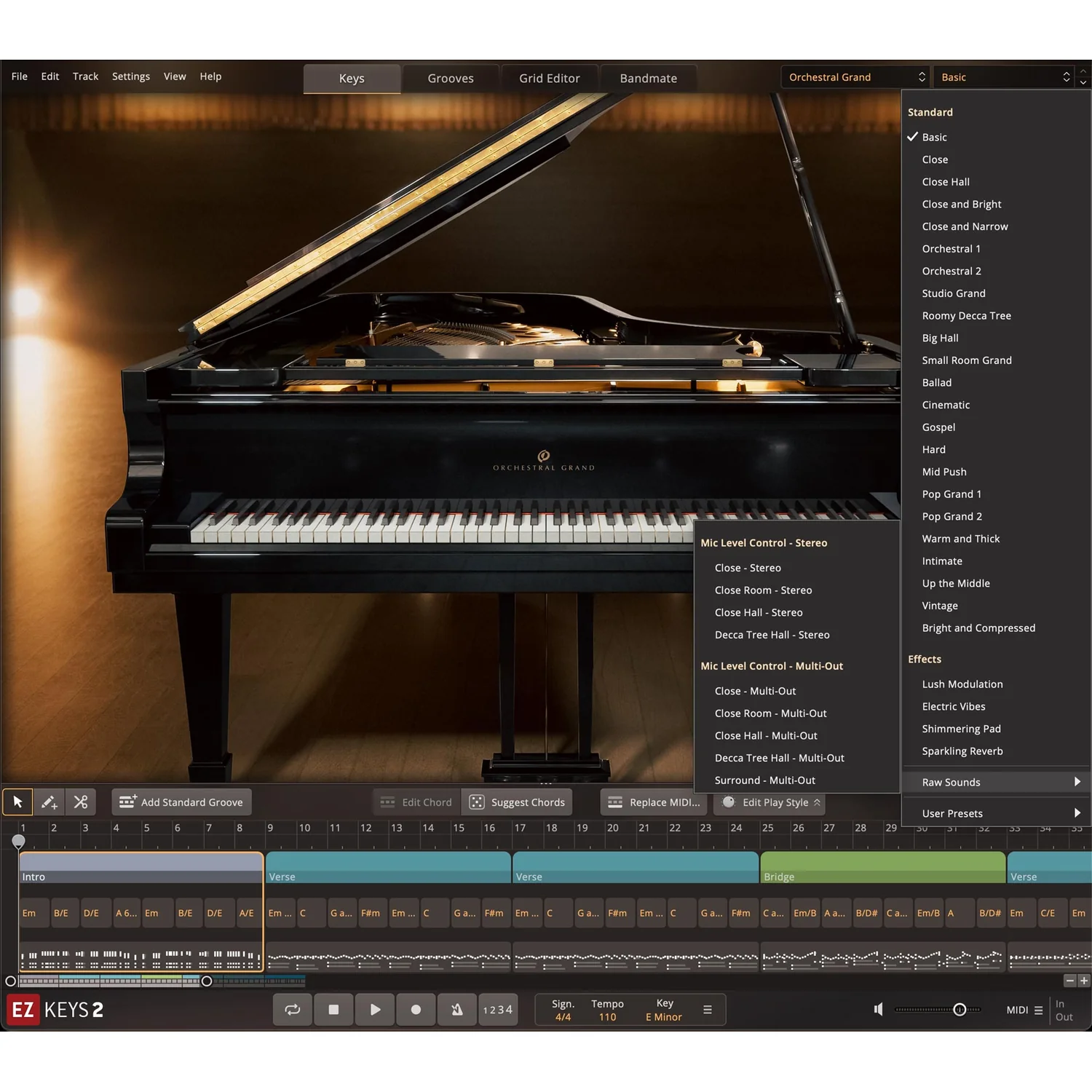Choose the Pop Grand 2 preset
1092x1092 pixels.
(x=996, y=516)
